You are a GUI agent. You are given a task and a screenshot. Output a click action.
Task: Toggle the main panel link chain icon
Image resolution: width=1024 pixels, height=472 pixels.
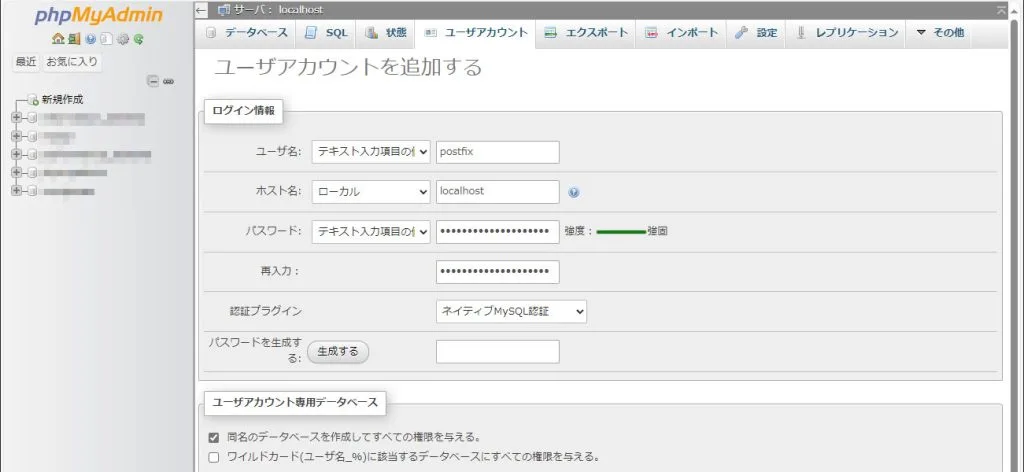[x=168, y=81]
